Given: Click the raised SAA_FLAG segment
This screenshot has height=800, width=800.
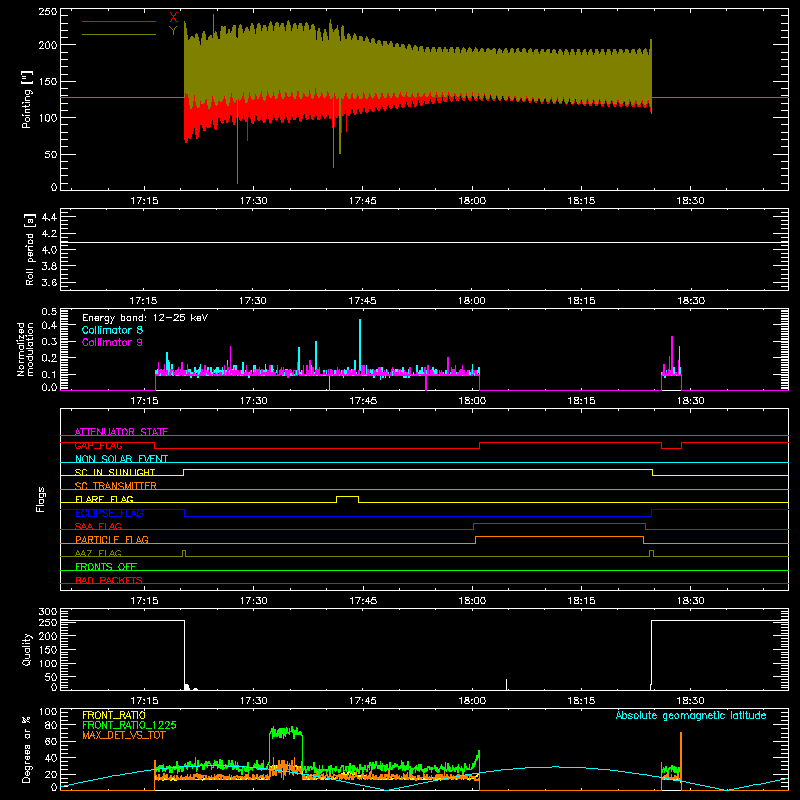Looking at the screenshot, I should pyautogui.click(x=560, y=523).
